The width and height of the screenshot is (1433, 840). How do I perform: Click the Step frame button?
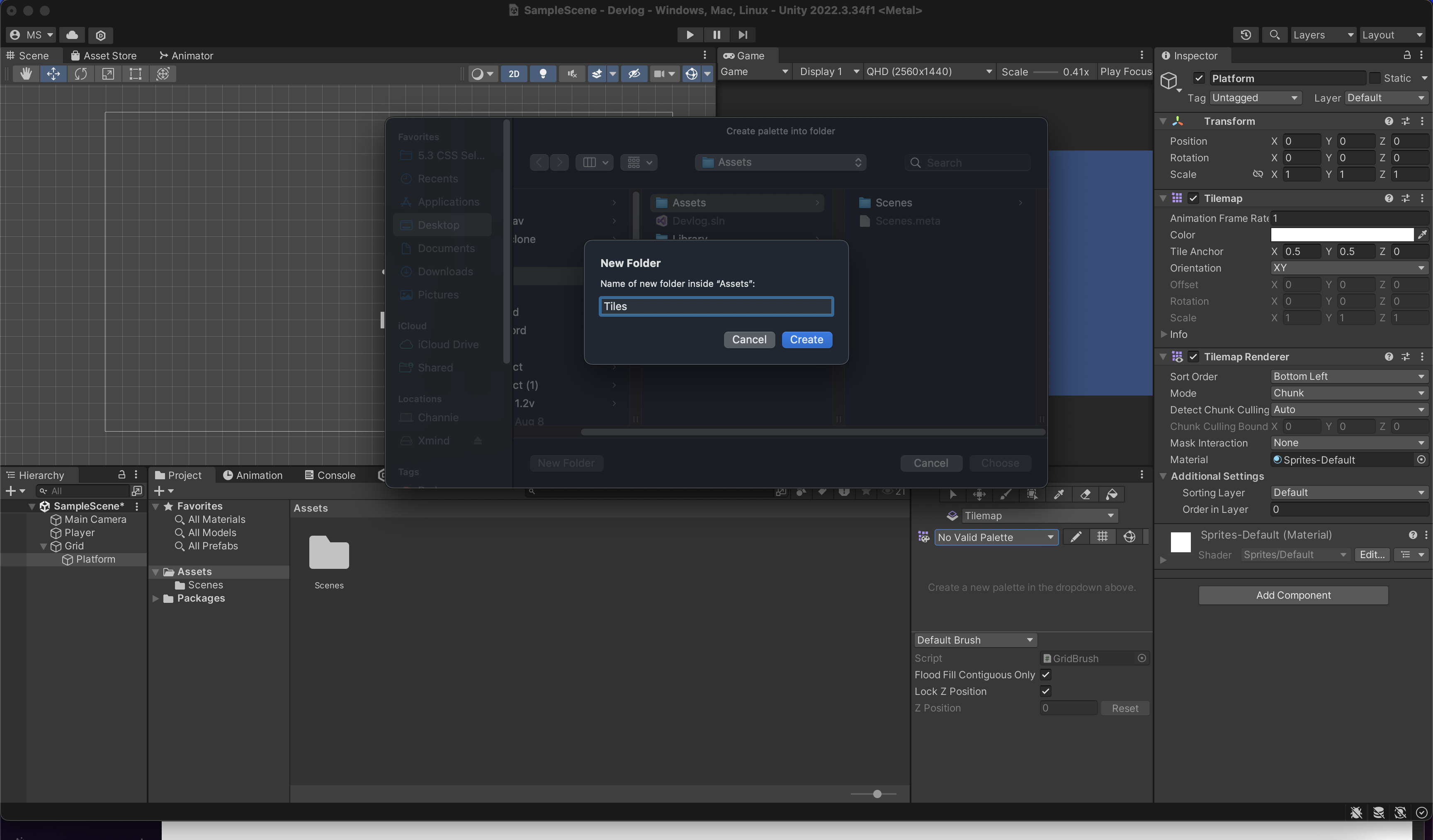click(743, 35)
